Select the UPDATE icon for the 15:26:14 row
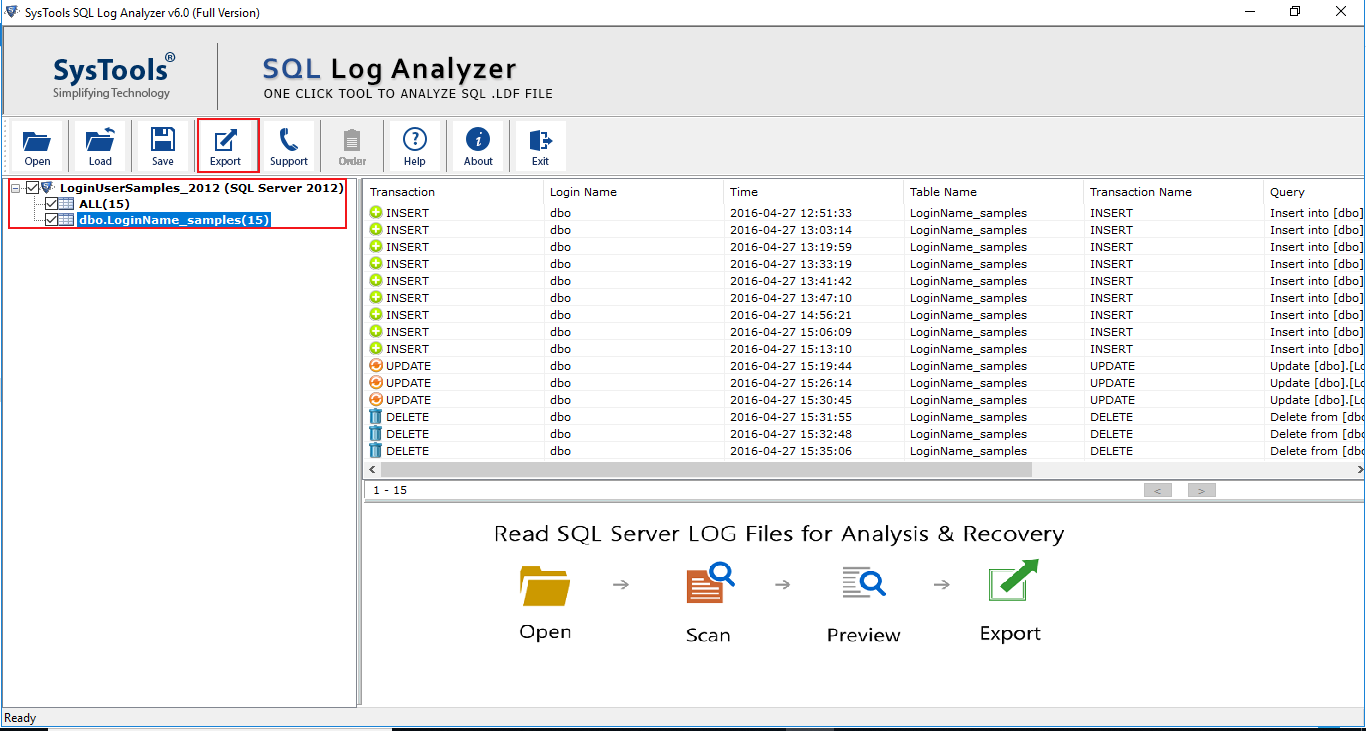This screenshot has height=731, width=1366. (x=376, y=383)
